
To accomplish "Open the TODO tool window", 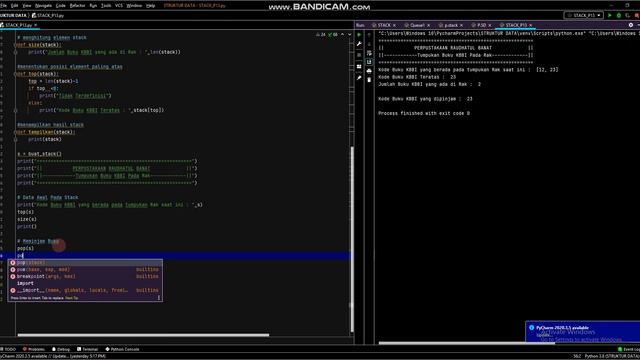I will [8, 349].
